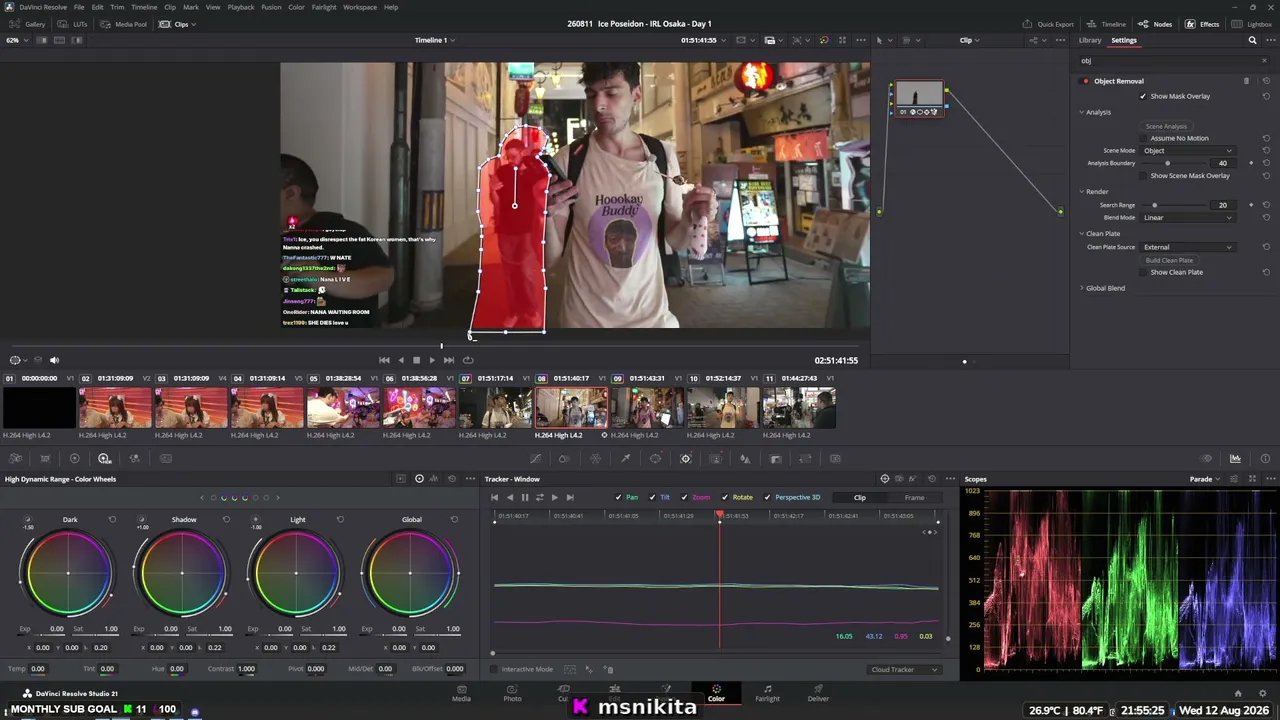Enable Show Scene Mask Overlay
The width and height of the screenshot is (1280, 720).
coord(1143,176)
